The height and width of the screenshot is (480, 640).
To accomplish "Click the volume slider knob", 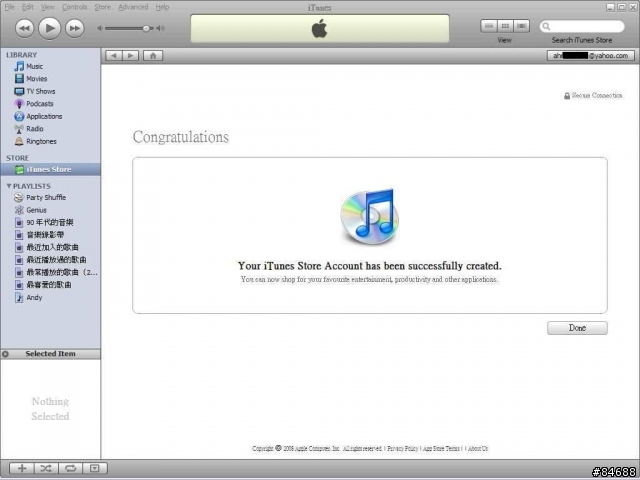I will click(x=146, y=28).
